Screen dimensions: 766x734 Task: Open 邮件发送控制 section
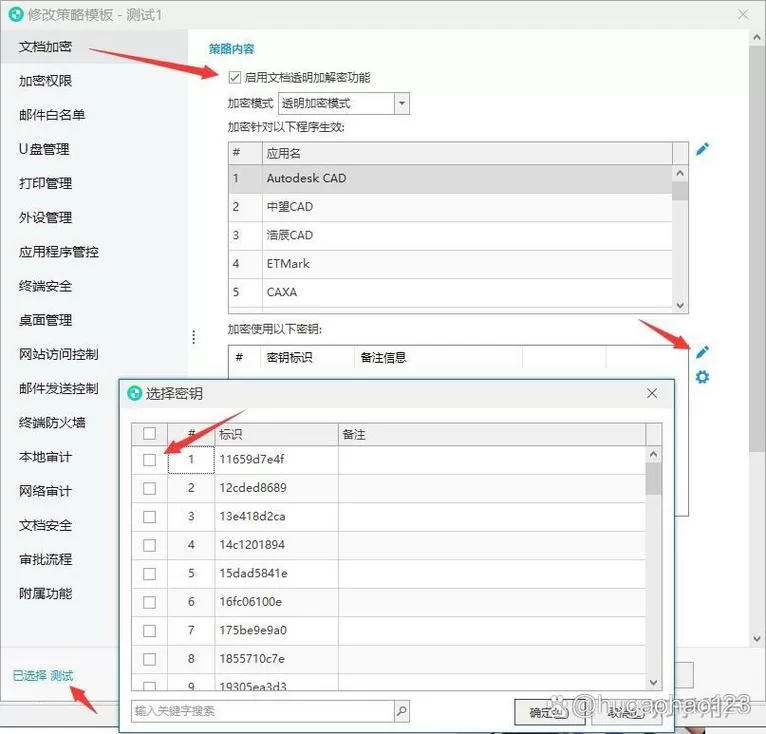(59, 389)
